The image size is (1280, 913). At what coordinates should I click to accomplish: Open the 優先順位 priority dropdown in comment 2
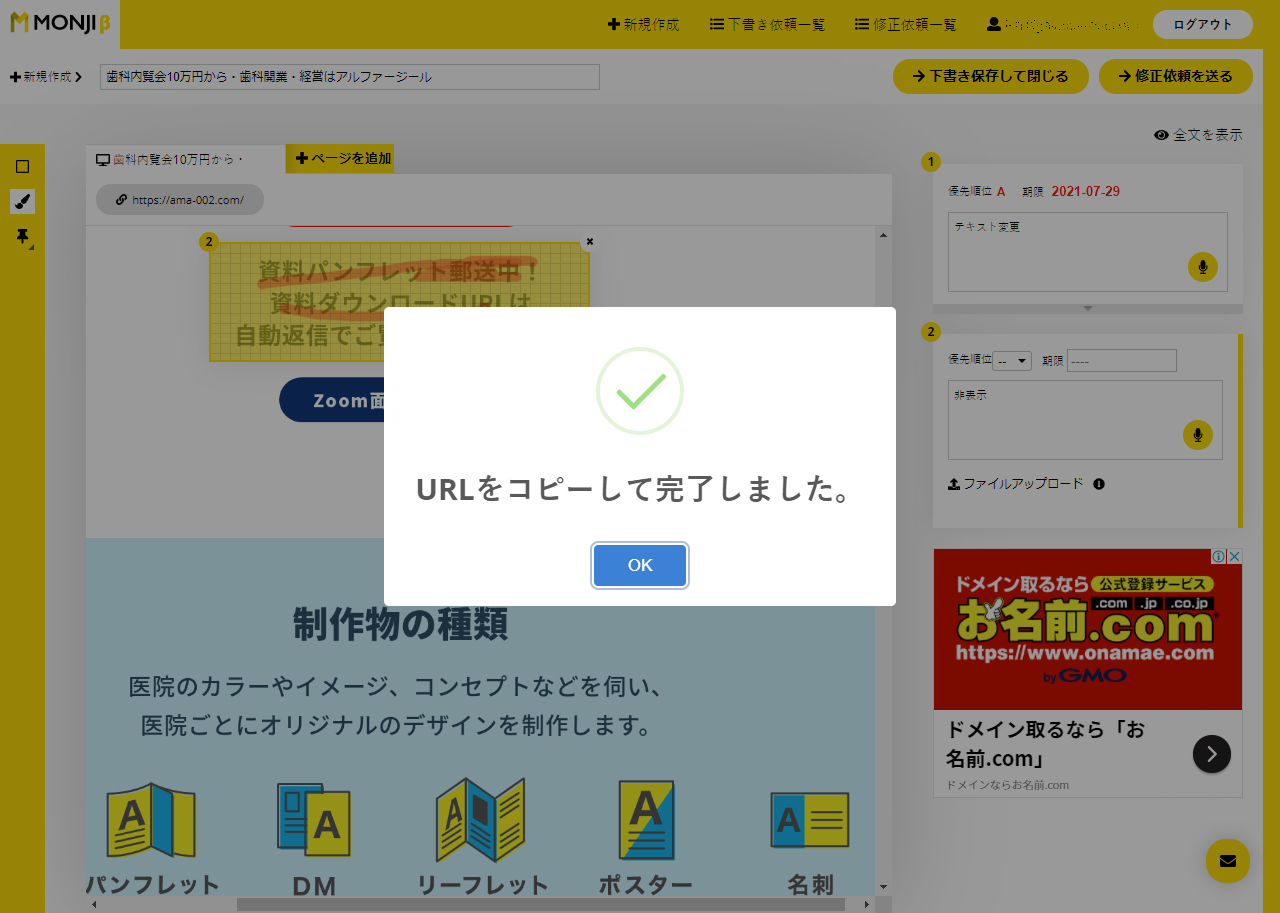1012,360
